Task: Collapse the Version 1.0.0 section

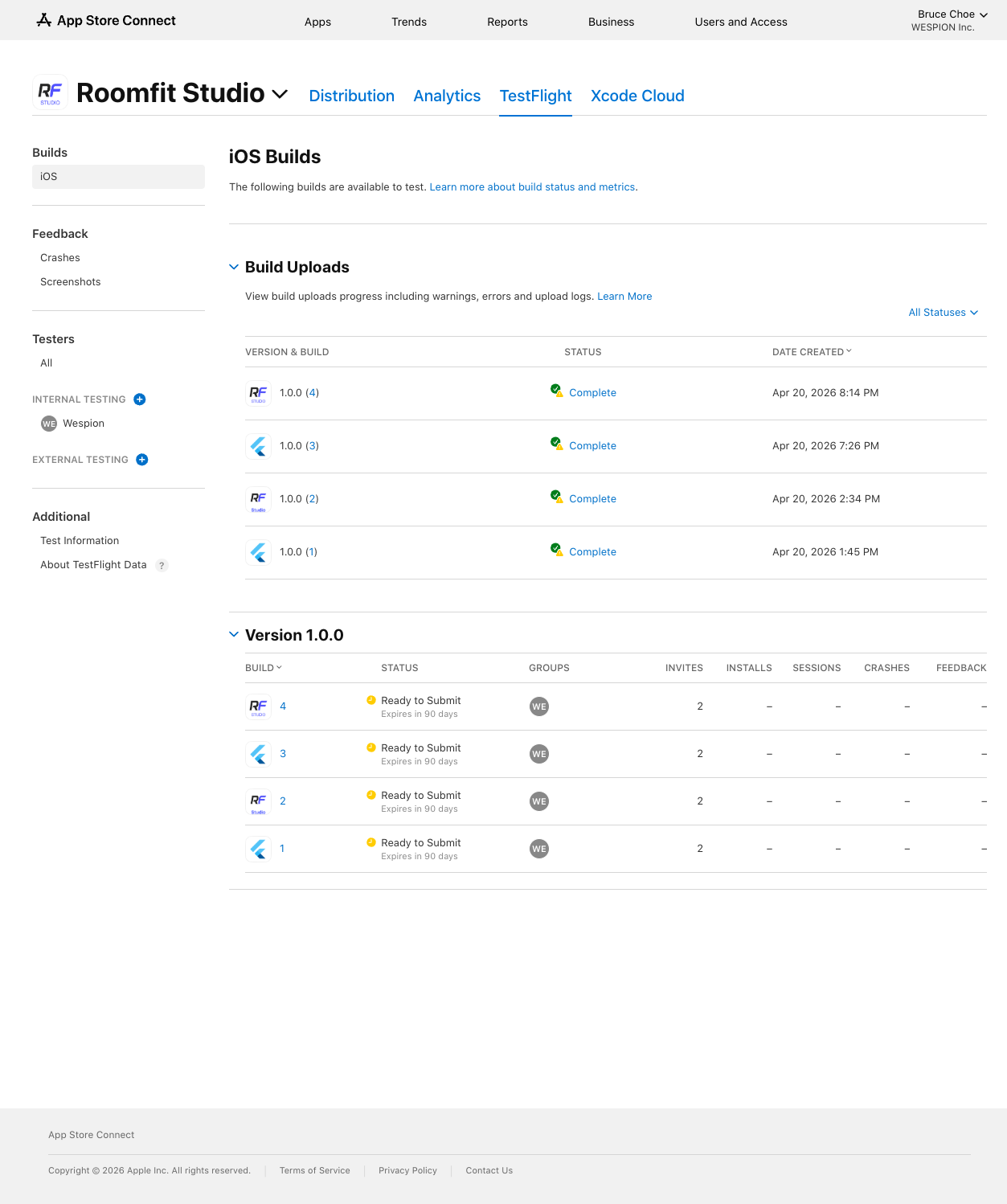Action: point(234,635)
